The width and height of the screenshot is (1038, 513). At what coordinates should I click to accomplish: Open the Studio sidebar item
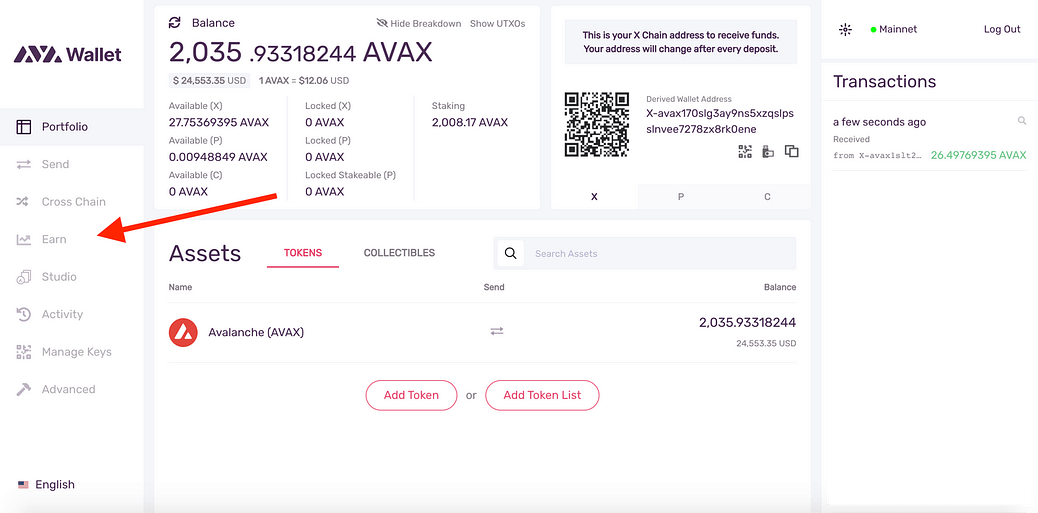click(71, 277)
